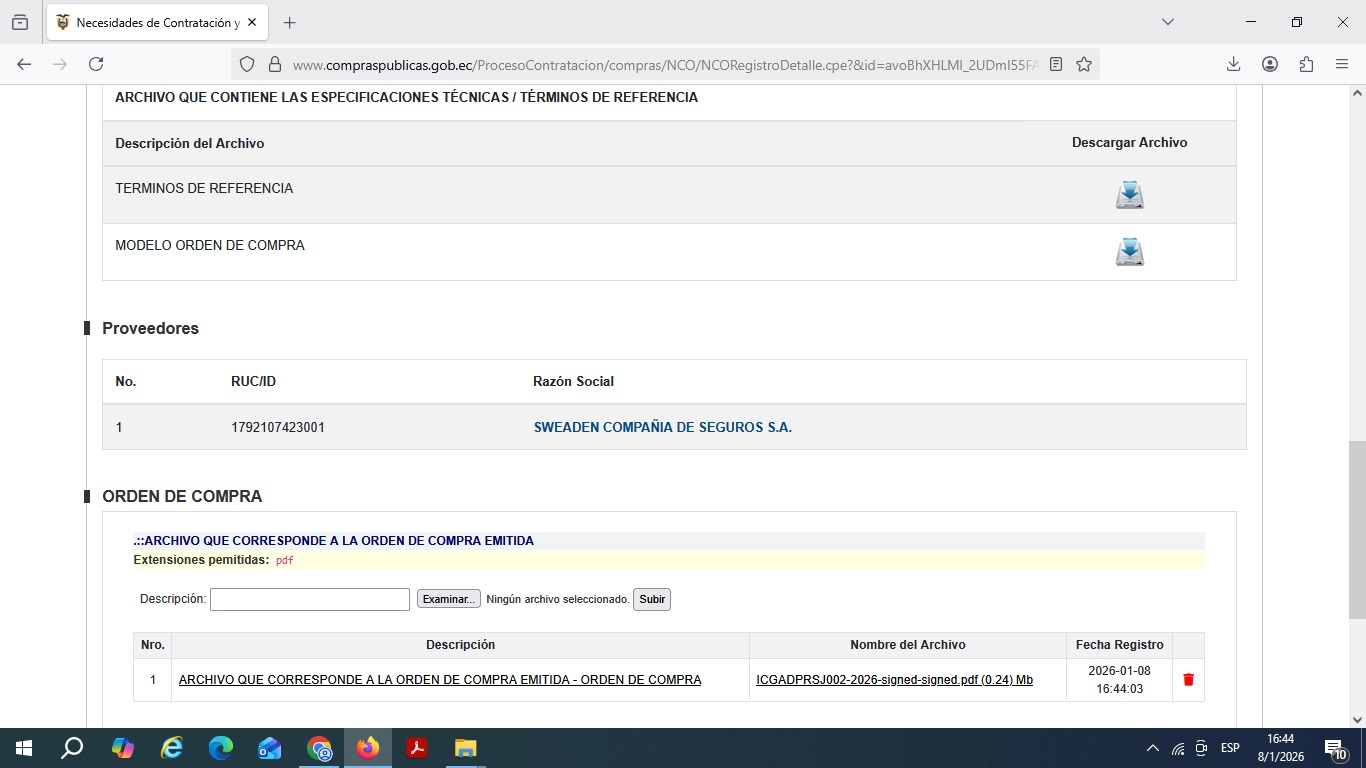Delete the uploaded orden de compra file
1366x768 pixels.
click(x=1188, y=680)
